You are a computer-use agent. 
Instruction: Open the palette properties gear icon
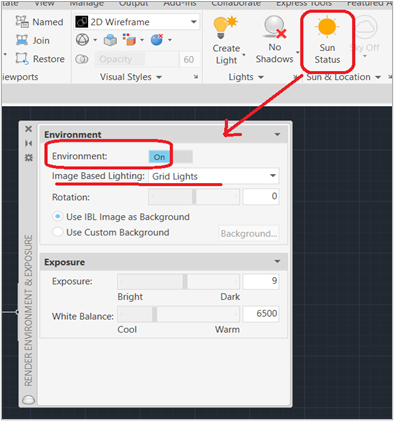[x=29, y=158]
